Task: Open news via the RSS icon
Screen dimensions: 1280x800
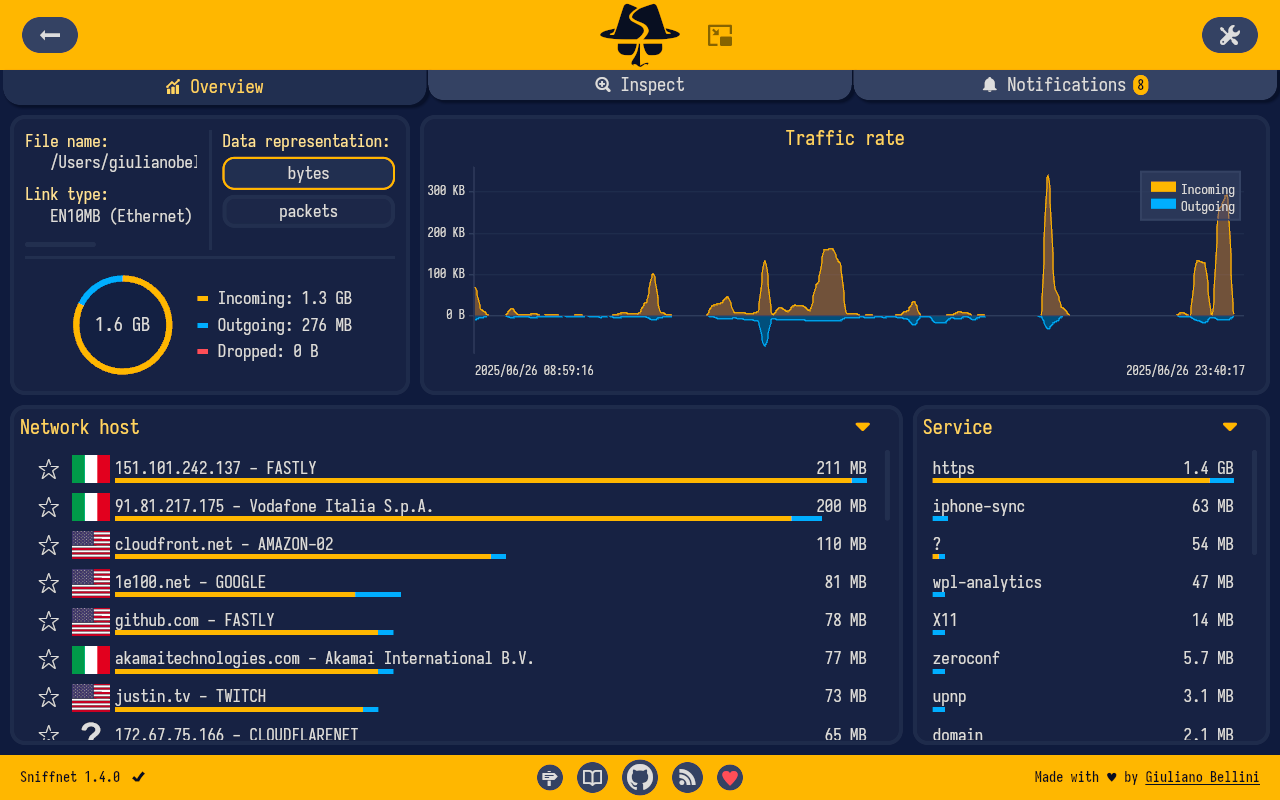Action: click(687, 777)
